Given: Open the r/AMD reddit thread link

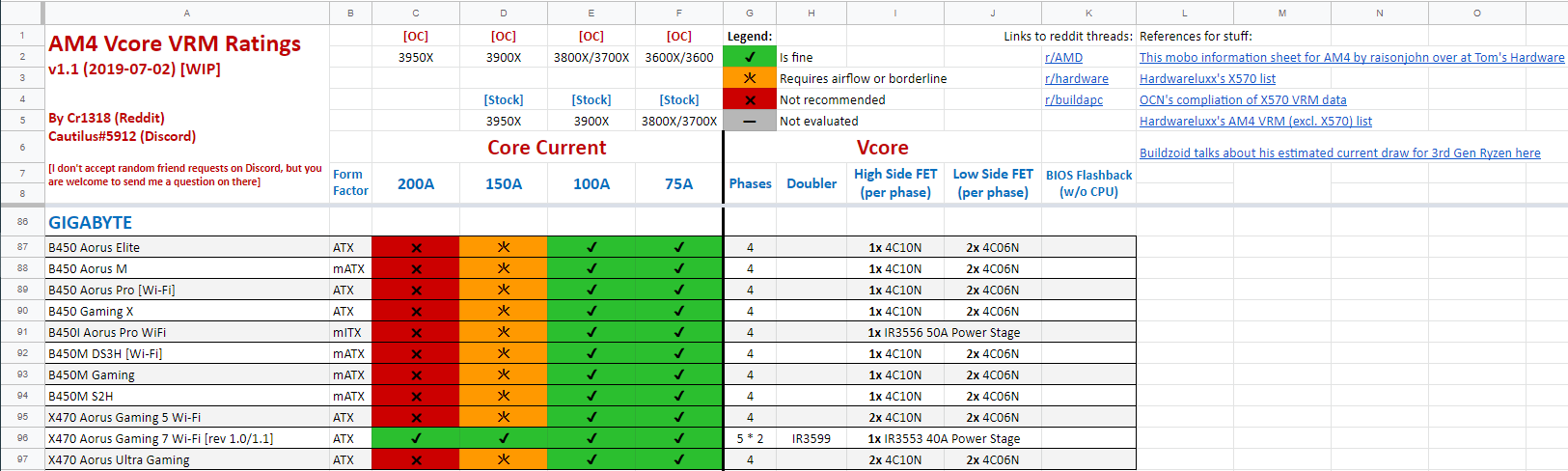Looking at the screenshot, I should coord(1063,58).
